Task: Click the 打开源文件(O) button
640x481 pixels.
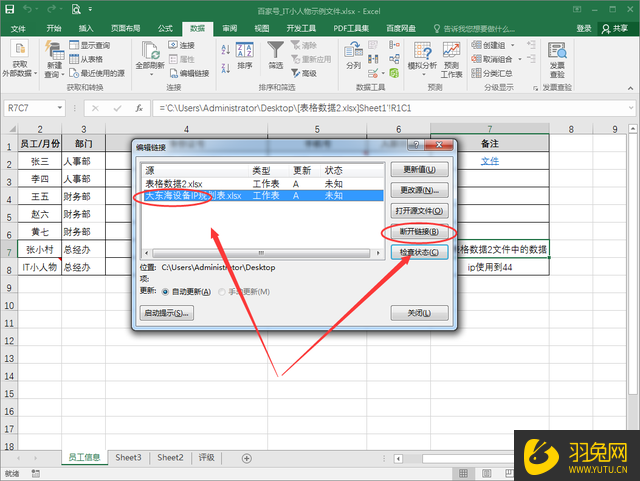Action: coord(419,211)
